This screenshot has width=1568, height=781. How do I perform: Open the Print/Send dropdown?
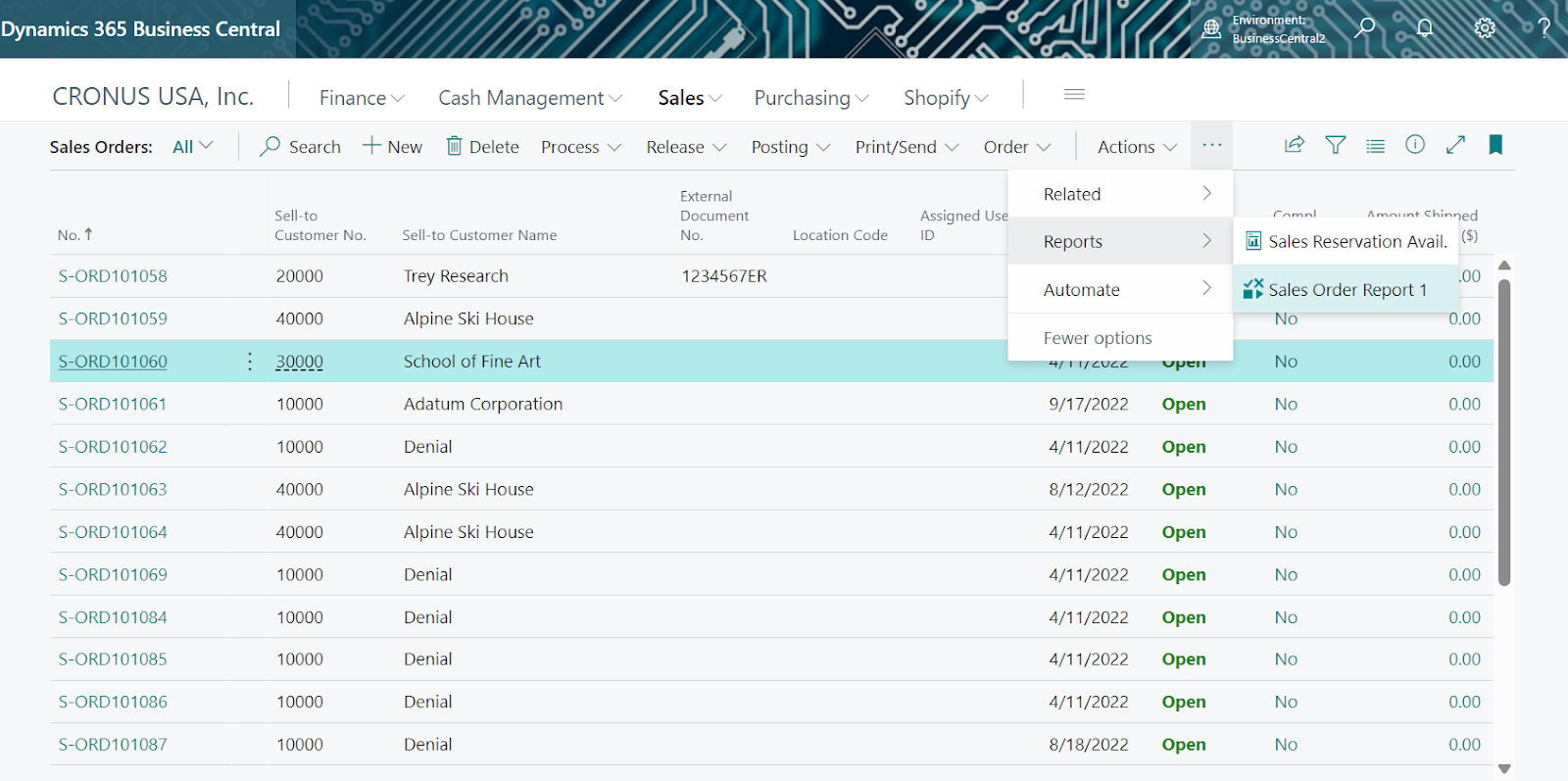coord(906,147)
